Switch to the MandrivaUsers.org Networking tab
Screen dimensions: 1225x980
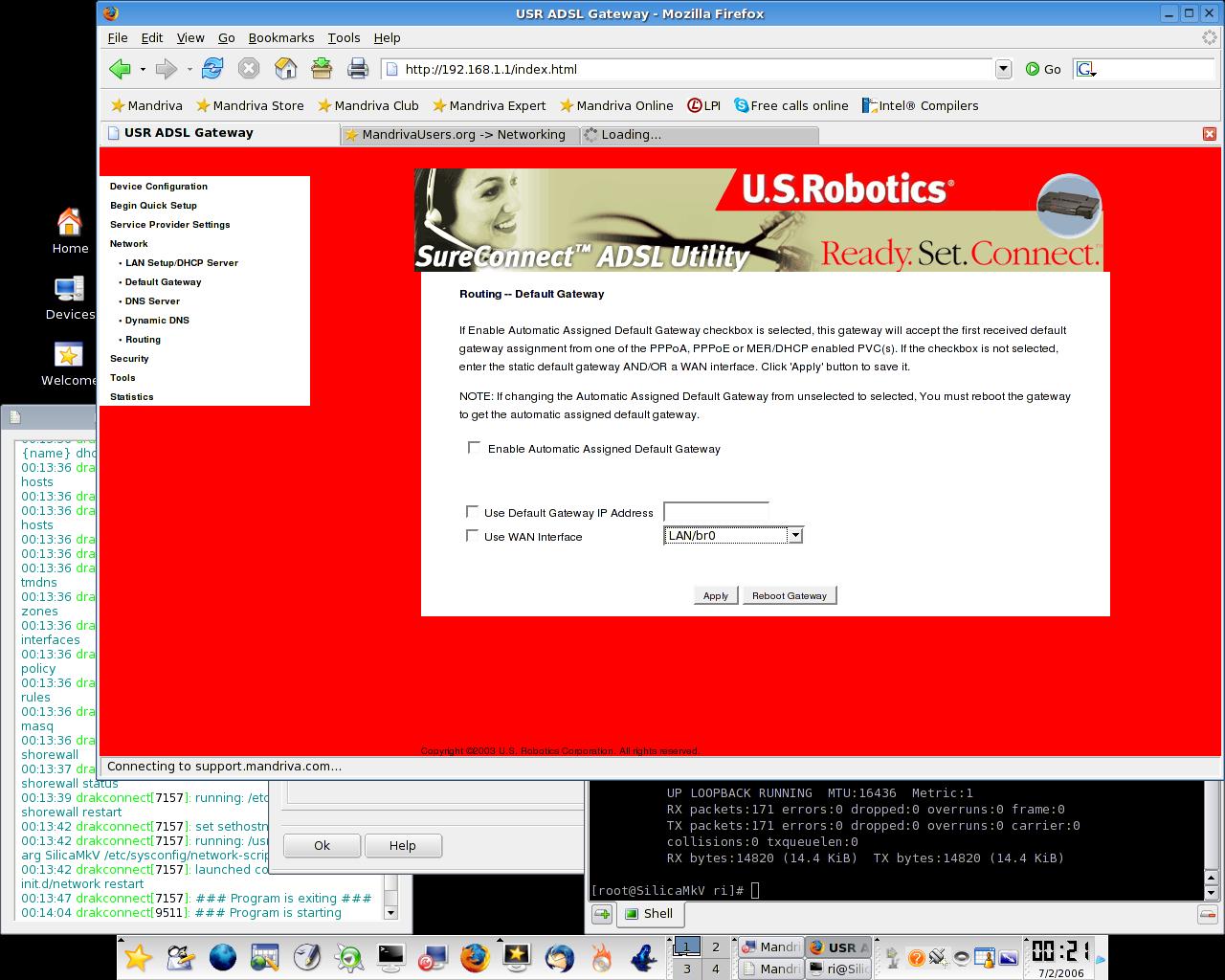[459, 134]
